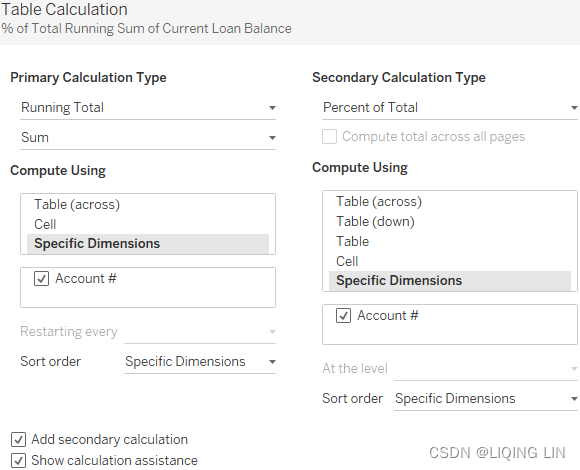
Task: Open the At the level dropdown
Action: coord(486,369)
